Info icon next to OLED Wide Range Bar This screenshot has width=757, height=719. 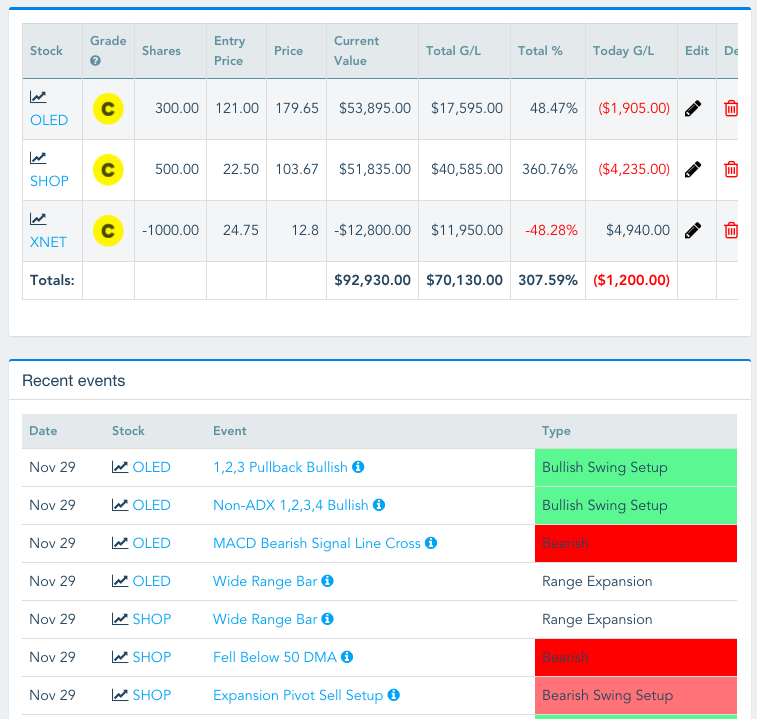327,581
